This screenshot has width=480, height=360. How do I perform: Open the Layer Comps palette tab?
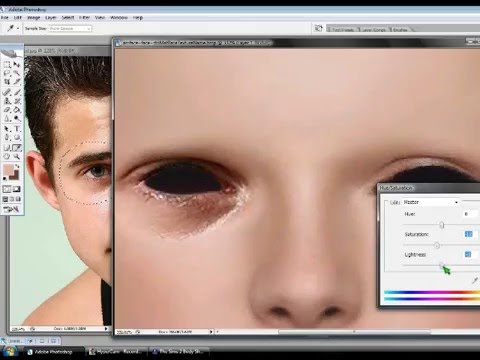[x=373, y=30]
